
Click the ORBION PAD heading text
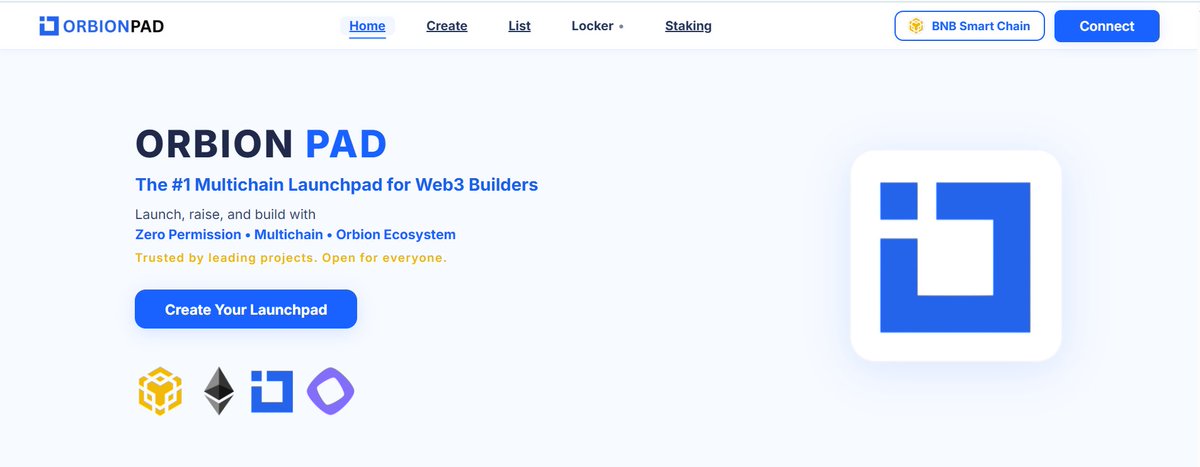coord(261,145)
